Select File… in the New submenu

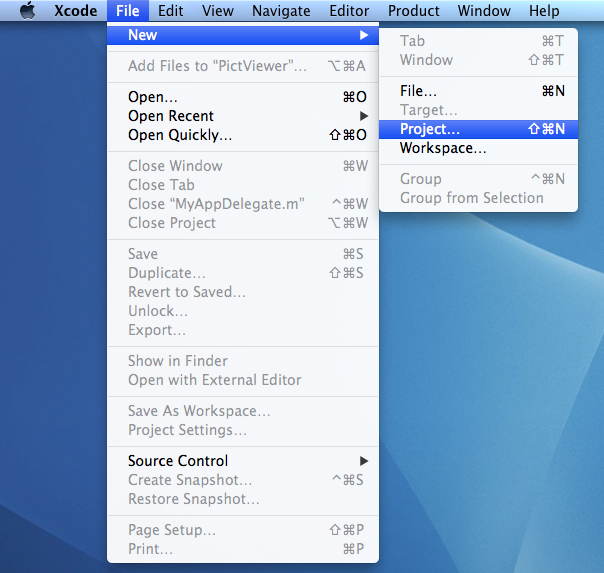pos(478,91)
